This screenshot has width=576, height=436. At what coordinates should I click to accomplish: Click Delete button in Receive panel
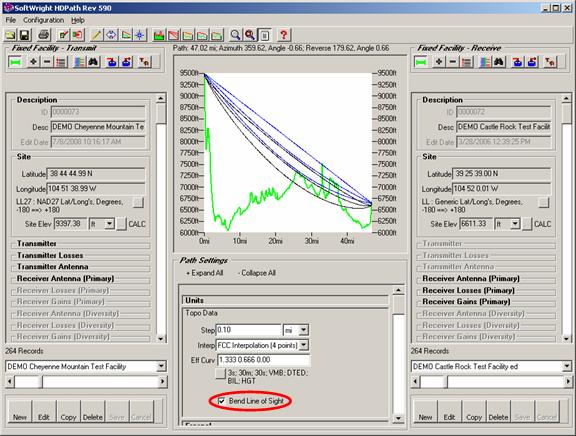click(498, 412)
